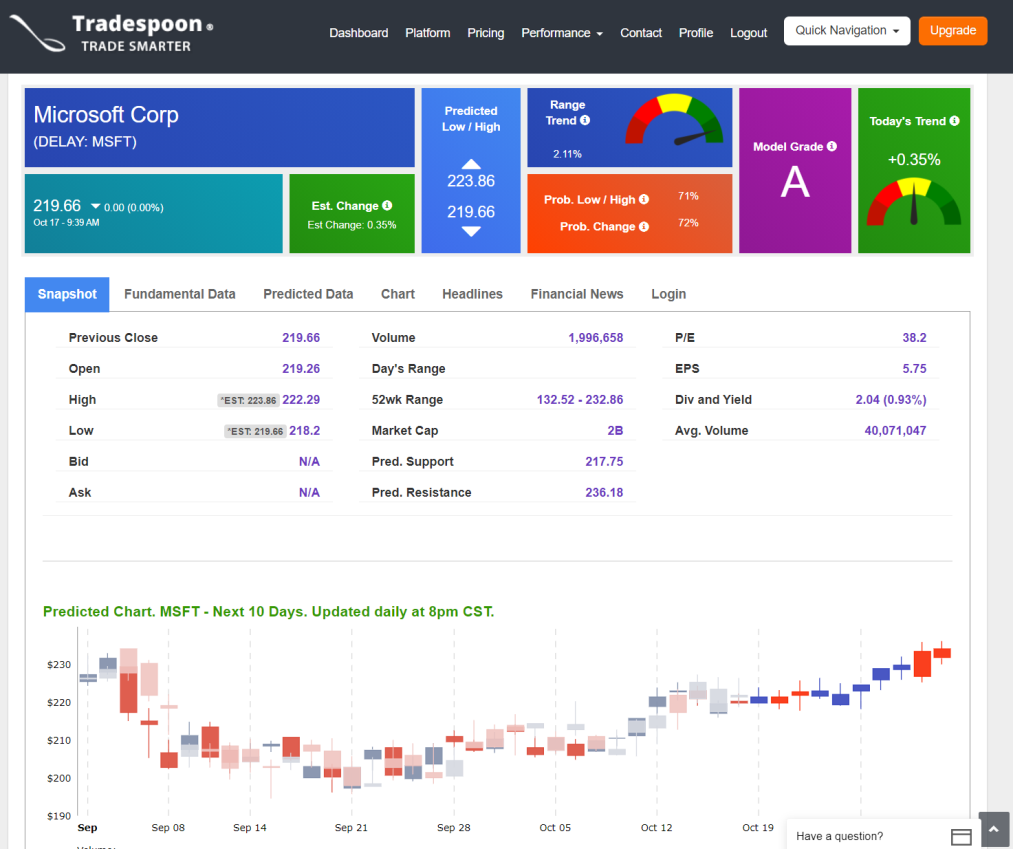Click the info icon beside Range Trend

[x=585, y=120]
